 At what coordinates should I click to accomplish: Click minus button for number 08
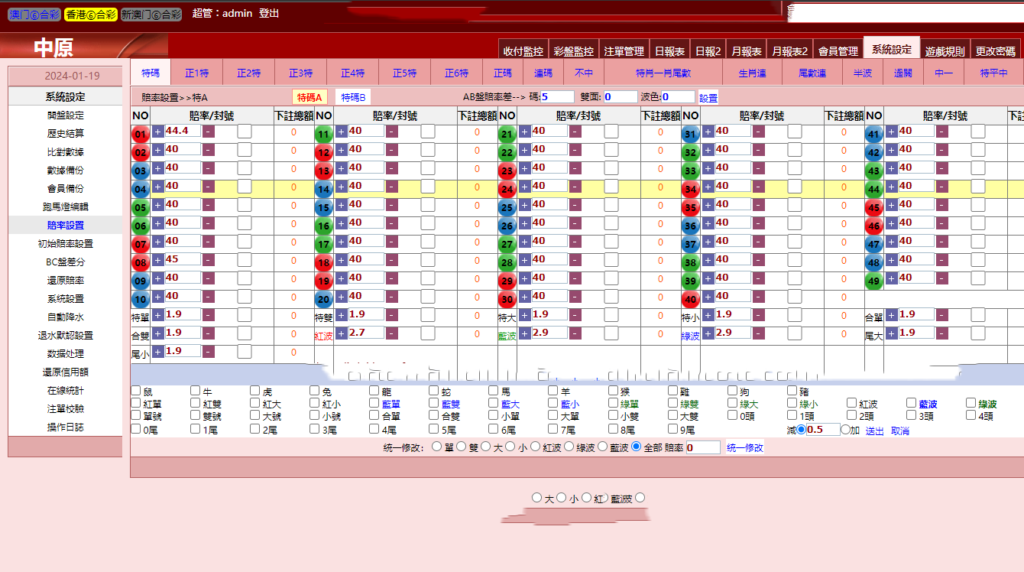click(208, 260)
